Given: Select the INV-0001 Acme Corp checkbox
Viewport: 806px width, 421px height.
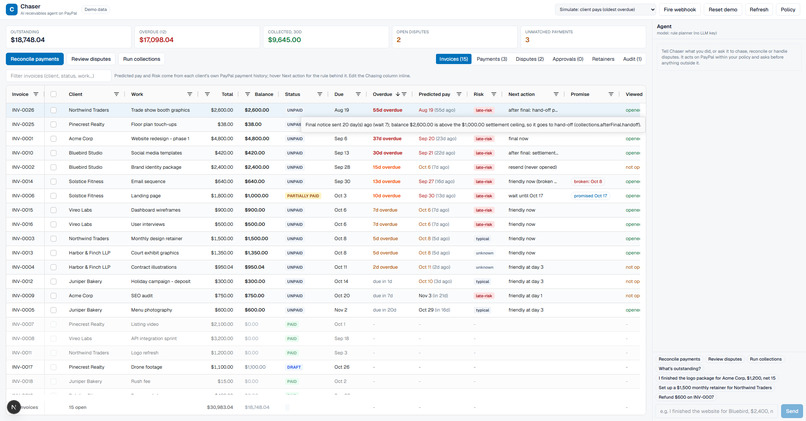Looking at the screenshot, I should [x=53, y=139].
